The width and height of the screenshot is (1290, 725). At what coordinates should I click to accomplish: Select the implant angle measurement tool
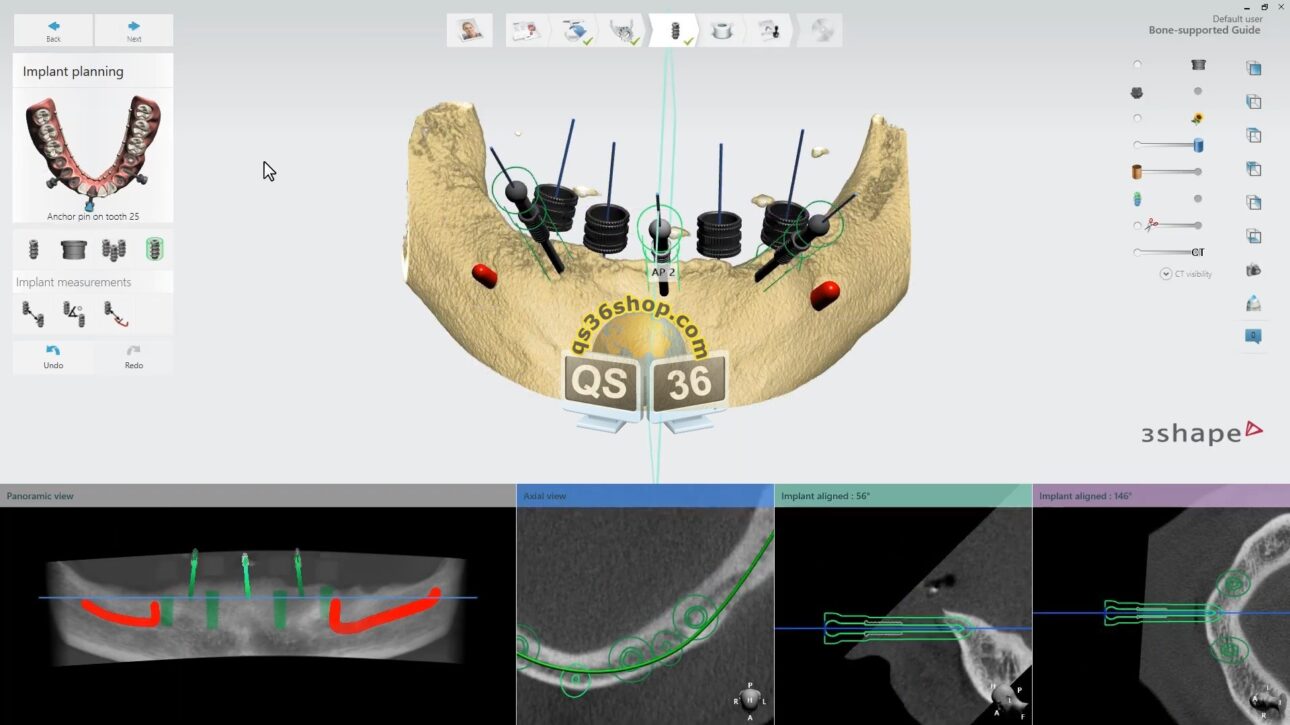coord(73,313)
